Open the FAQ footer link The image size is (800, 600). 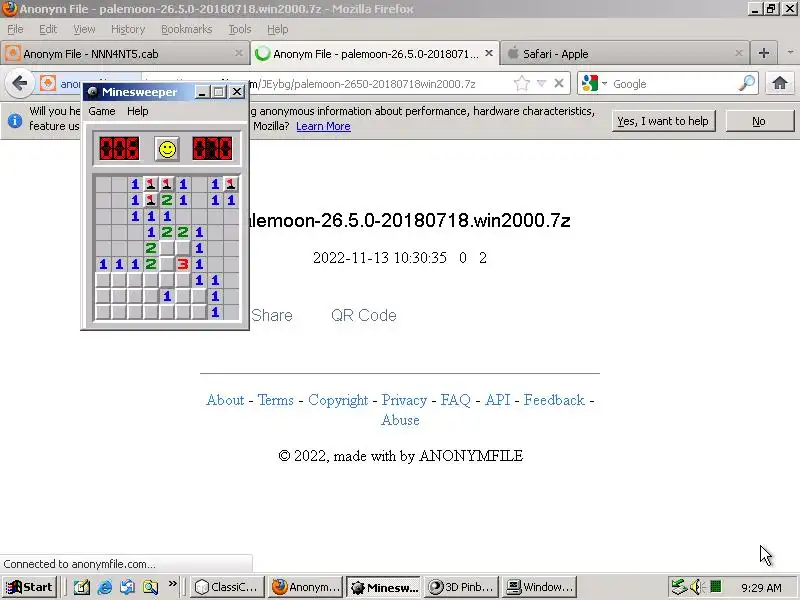coord(456,400)
